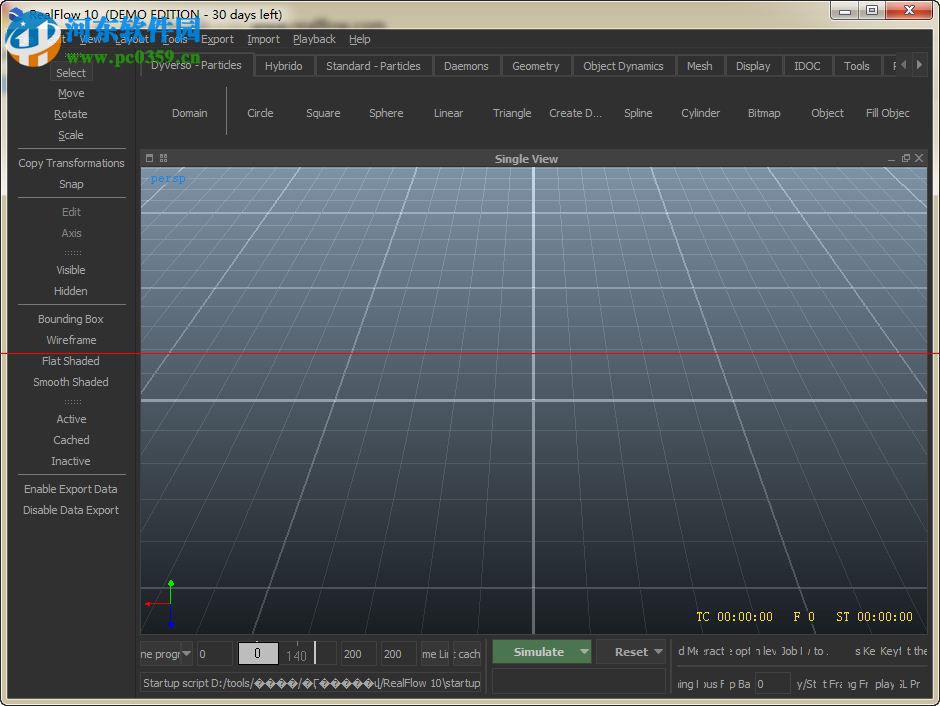Add a Cylinder emitter
Screen dimensions: 940x706
[x=700, y=113]
